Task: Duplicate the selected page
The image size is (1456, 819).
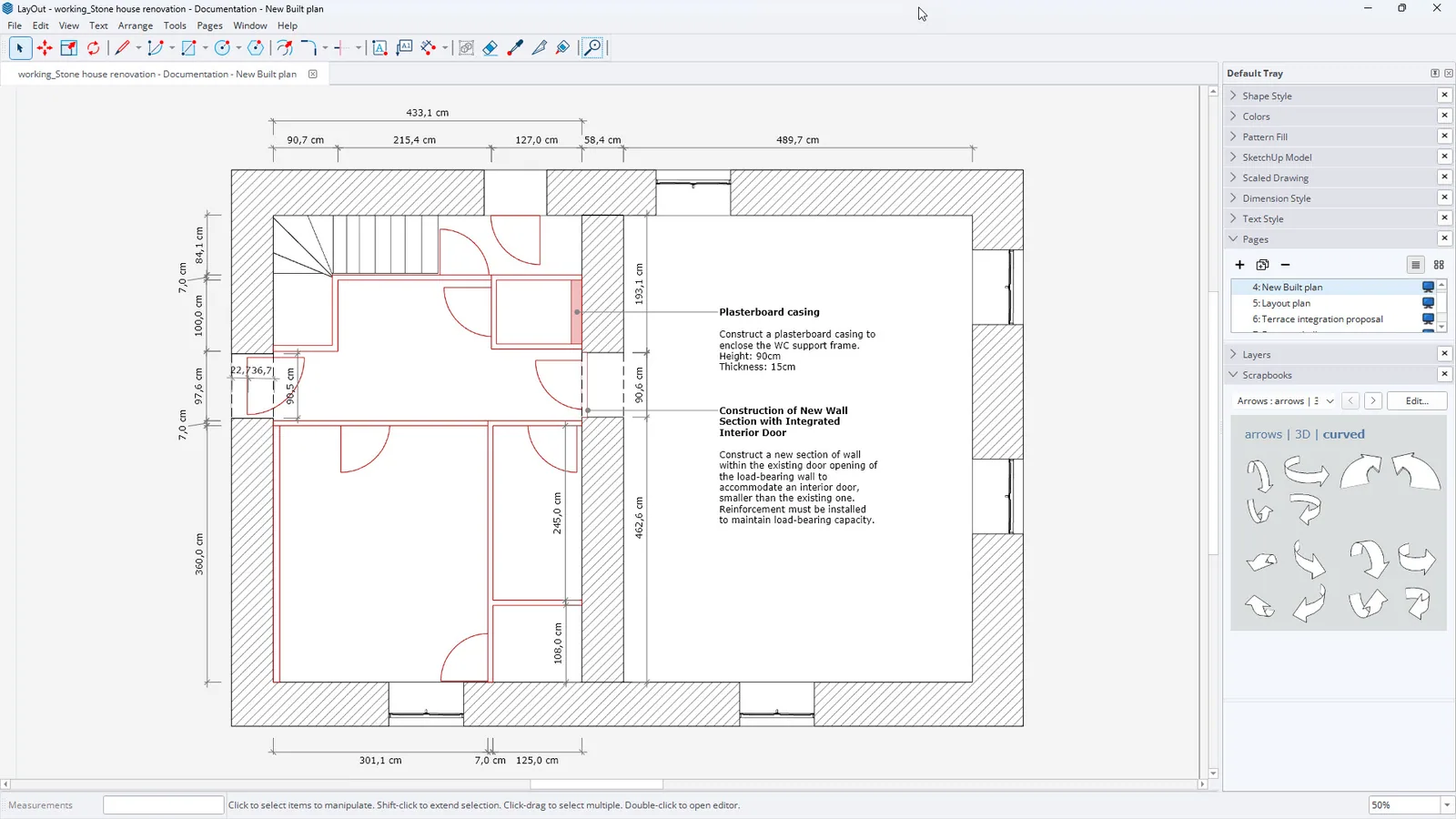Action: [1262, 265]
